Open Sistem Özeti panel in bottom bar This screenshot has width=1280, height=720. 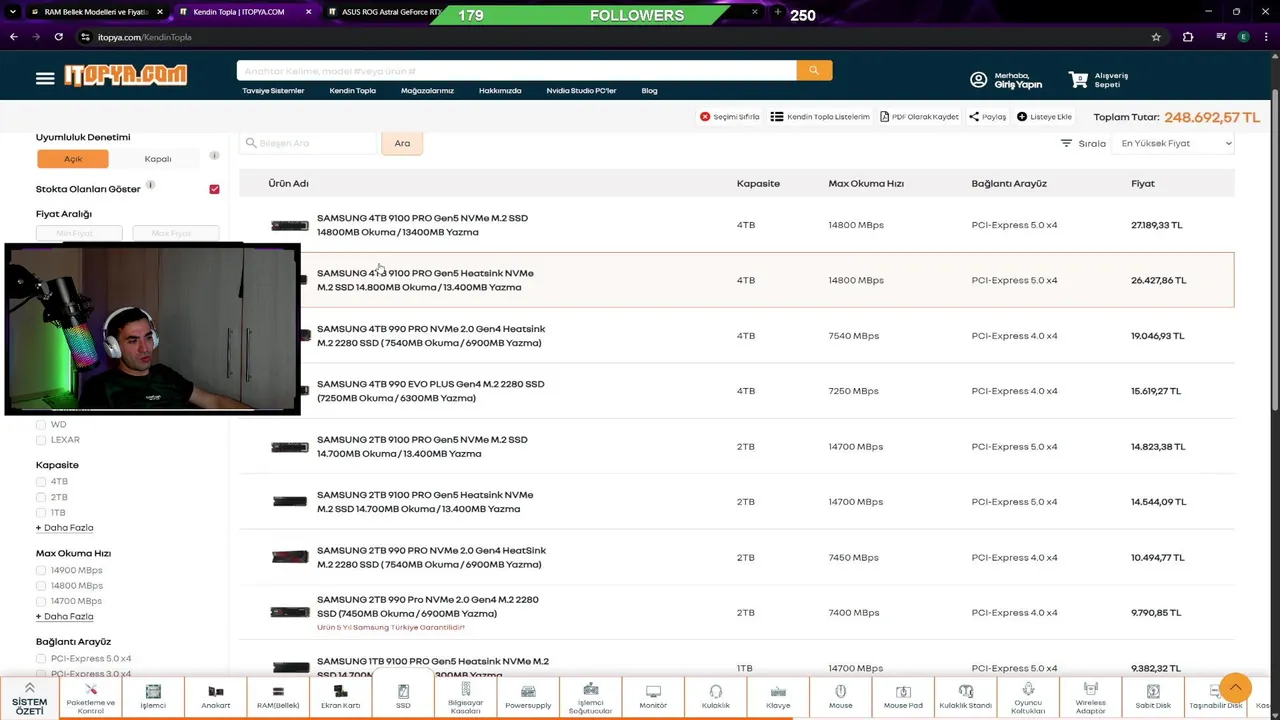[29, 698]
